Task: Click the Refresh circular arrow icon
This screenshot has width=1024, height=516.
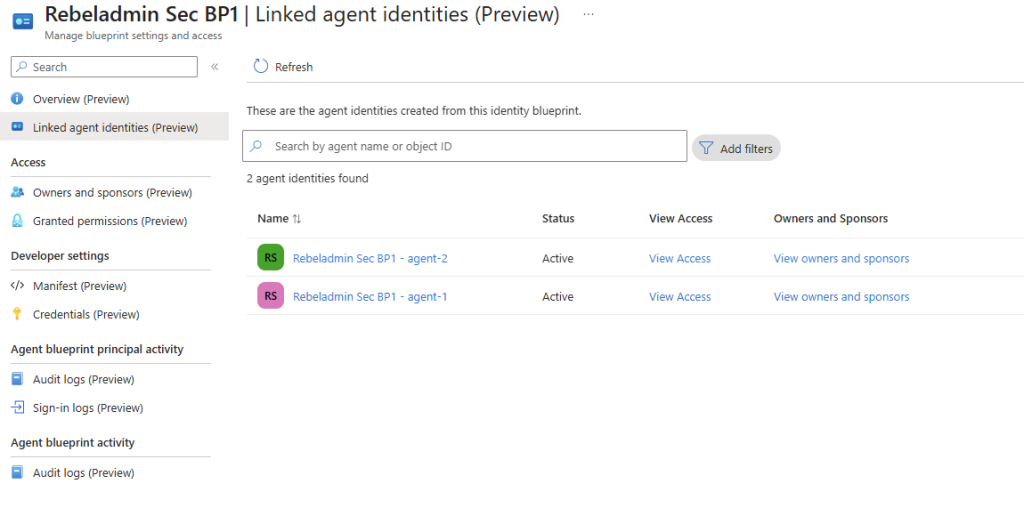Action: tap(261, 66)
